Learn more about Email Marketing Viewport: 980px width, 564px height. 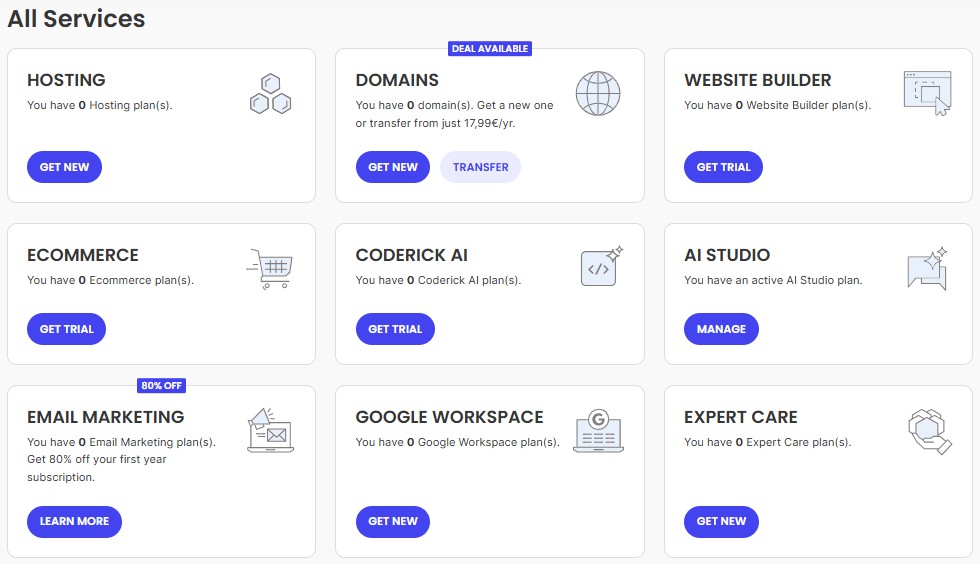point(74,521)
